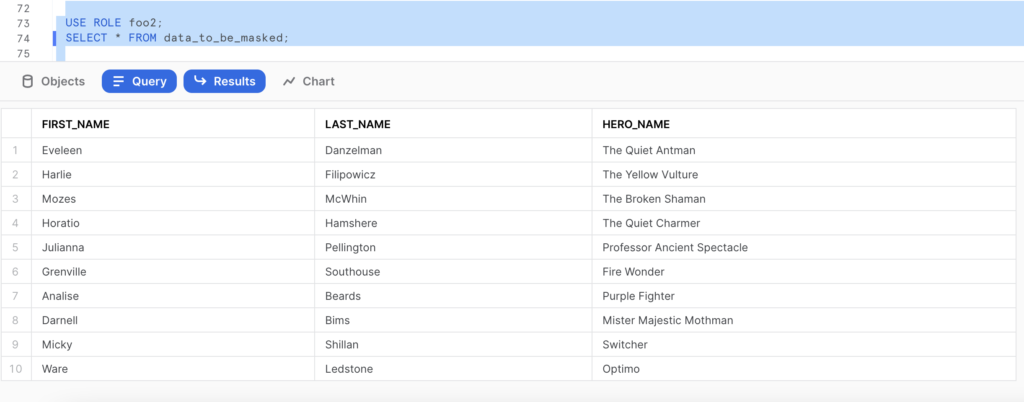Open the Objects tab

click(x=54, y=82)
